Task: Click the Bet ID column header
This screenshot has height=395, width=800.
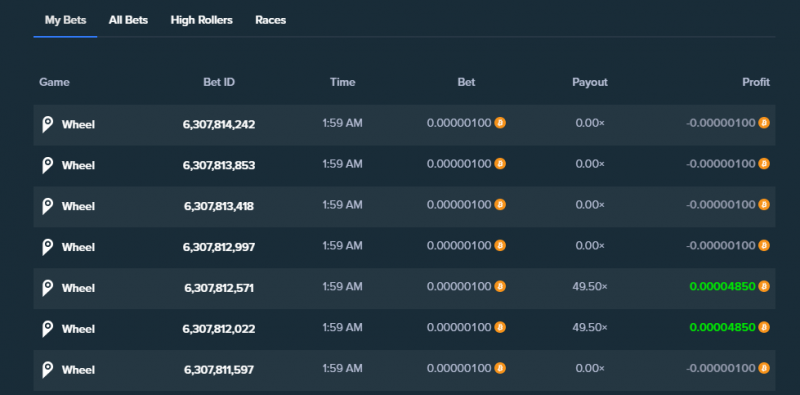Action: click(219, 82)
